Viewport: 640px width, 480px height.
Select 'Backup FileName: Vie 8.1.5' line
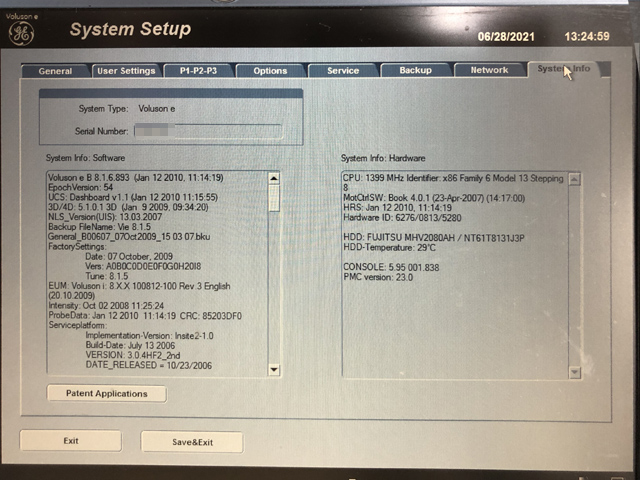tap(100, 227)
